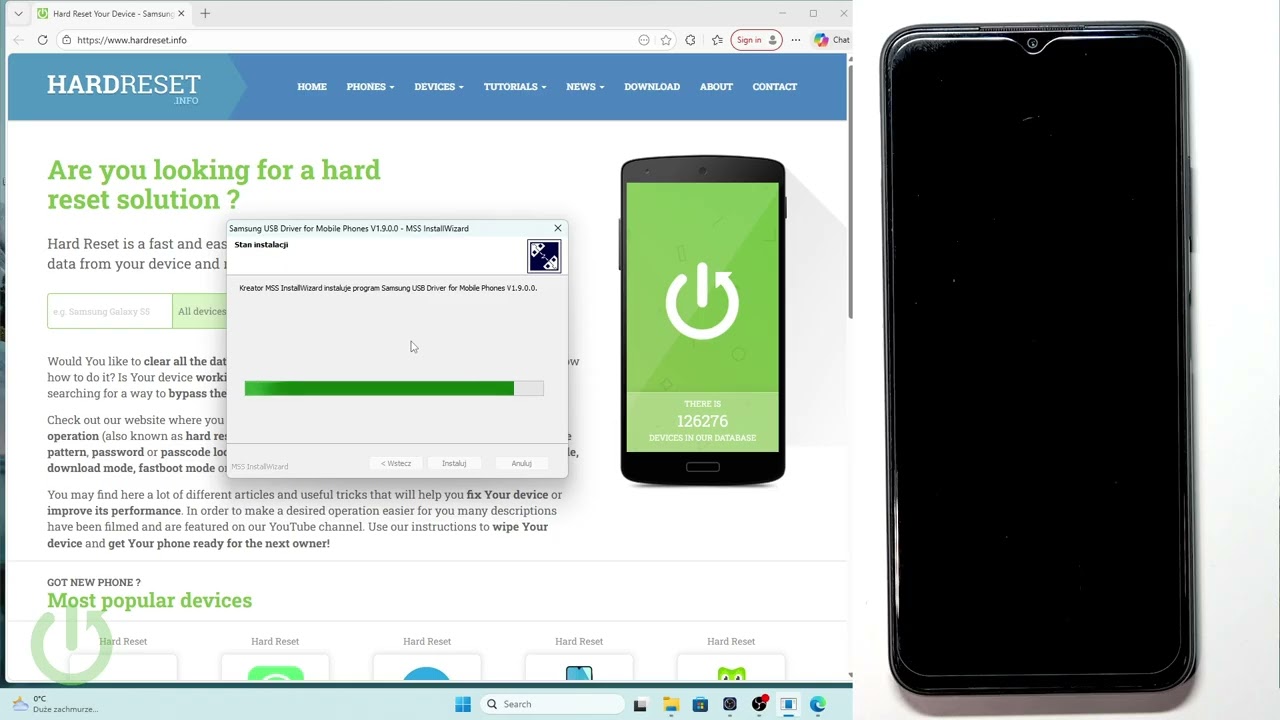Open the Favorites list icon
Viewport: 1280px width, 720px height.
tap(717, 40)
